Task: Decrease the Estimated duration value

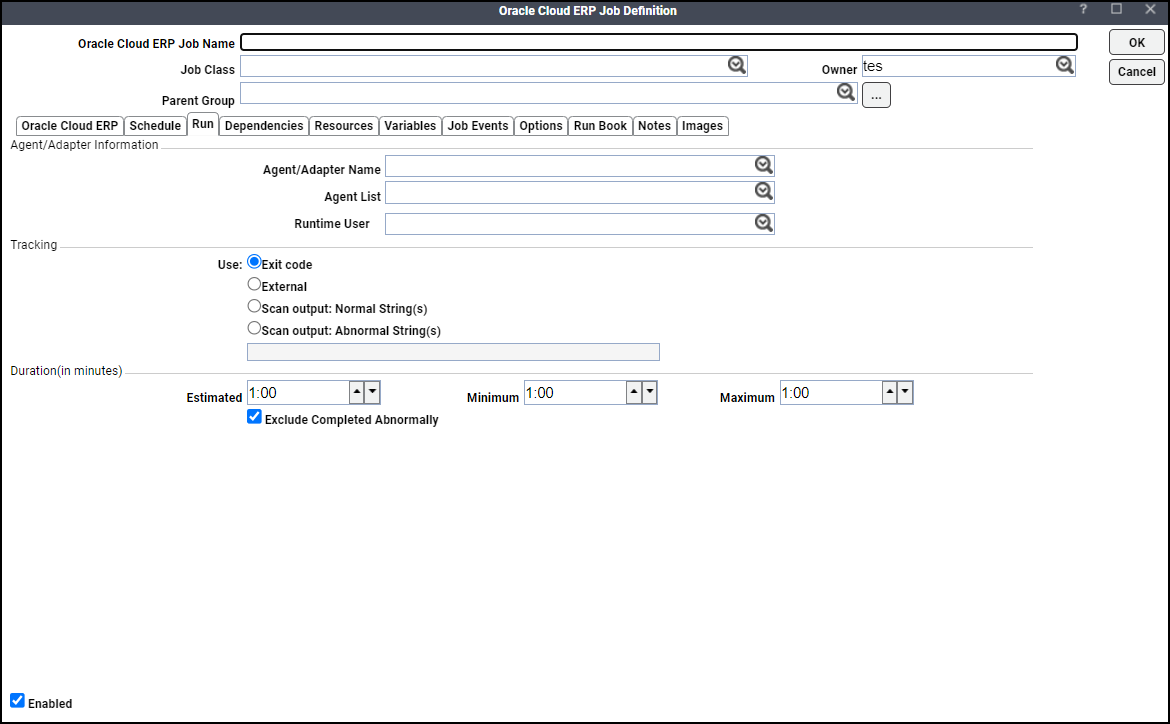Action: [372, 392]
